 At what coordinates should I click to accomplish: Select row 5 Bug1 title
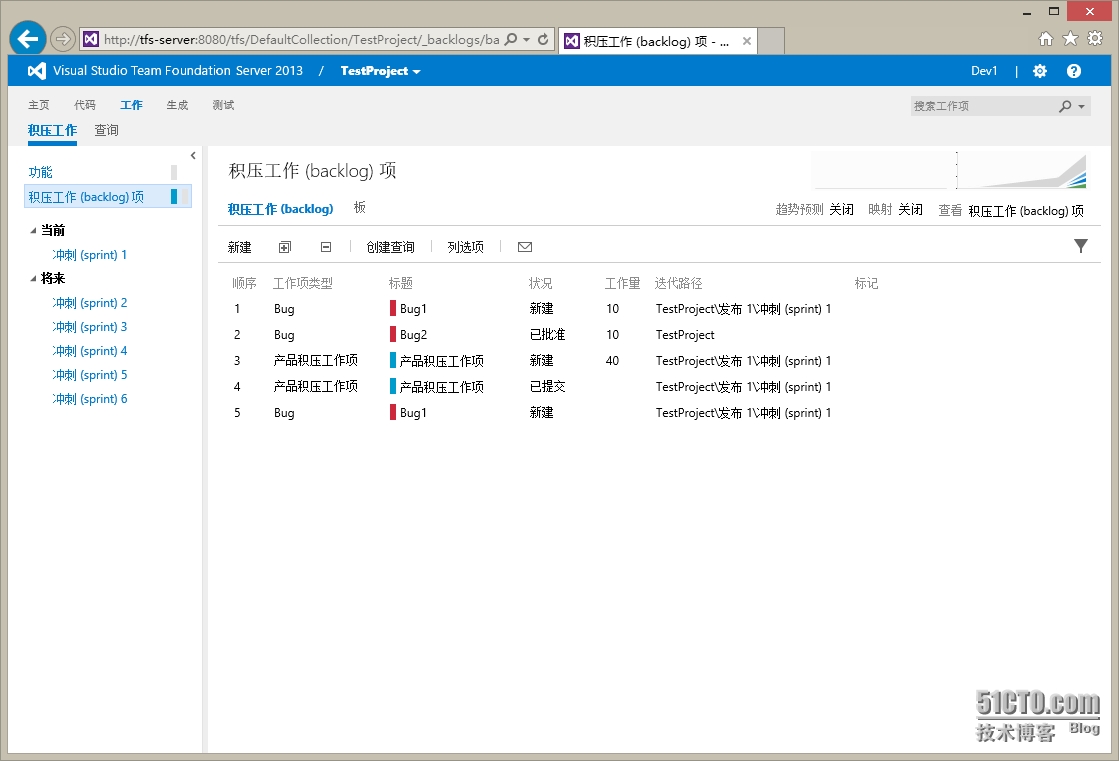click(413, 413)
